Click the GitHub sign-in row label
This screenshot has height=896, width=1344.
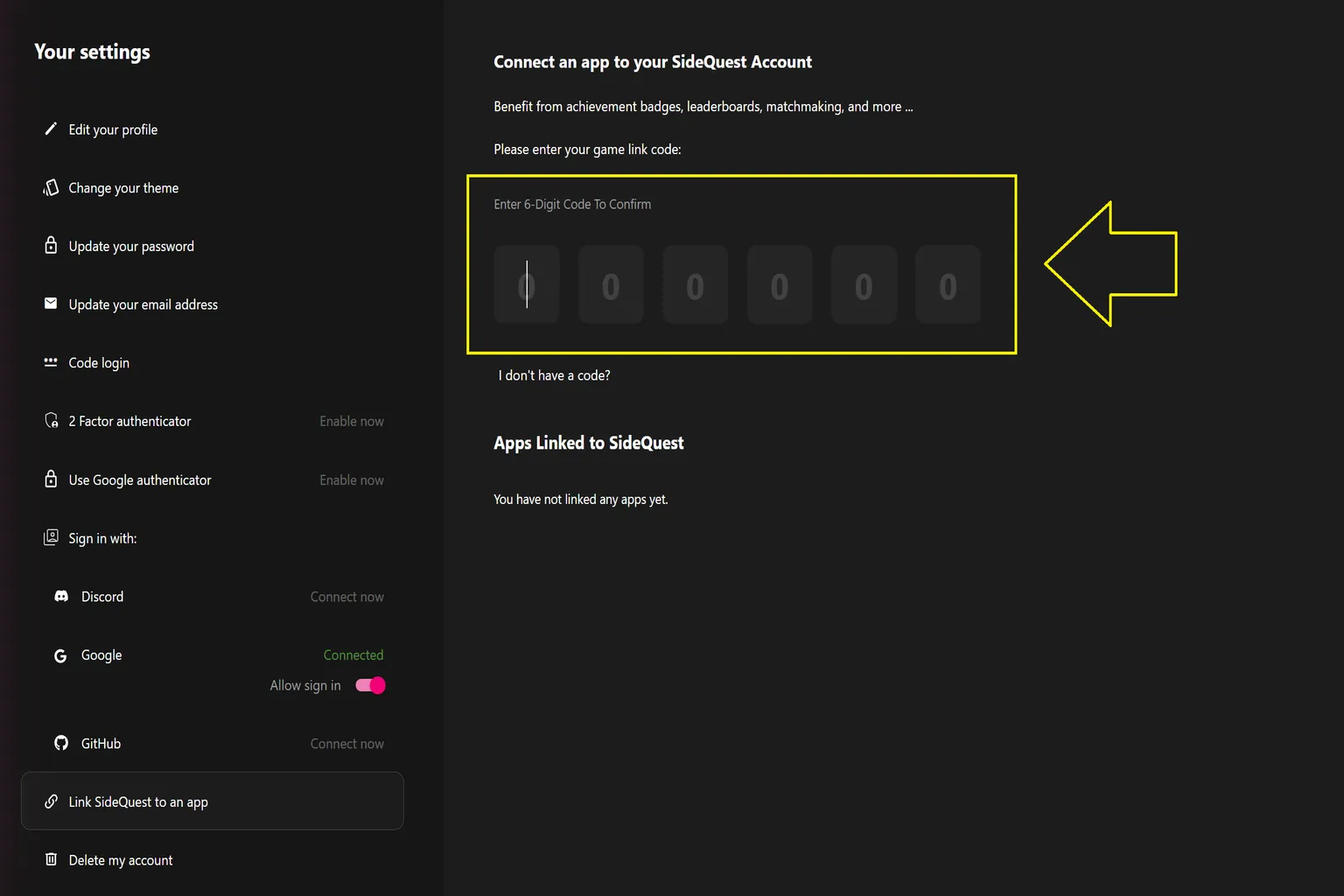click(101, 744)
